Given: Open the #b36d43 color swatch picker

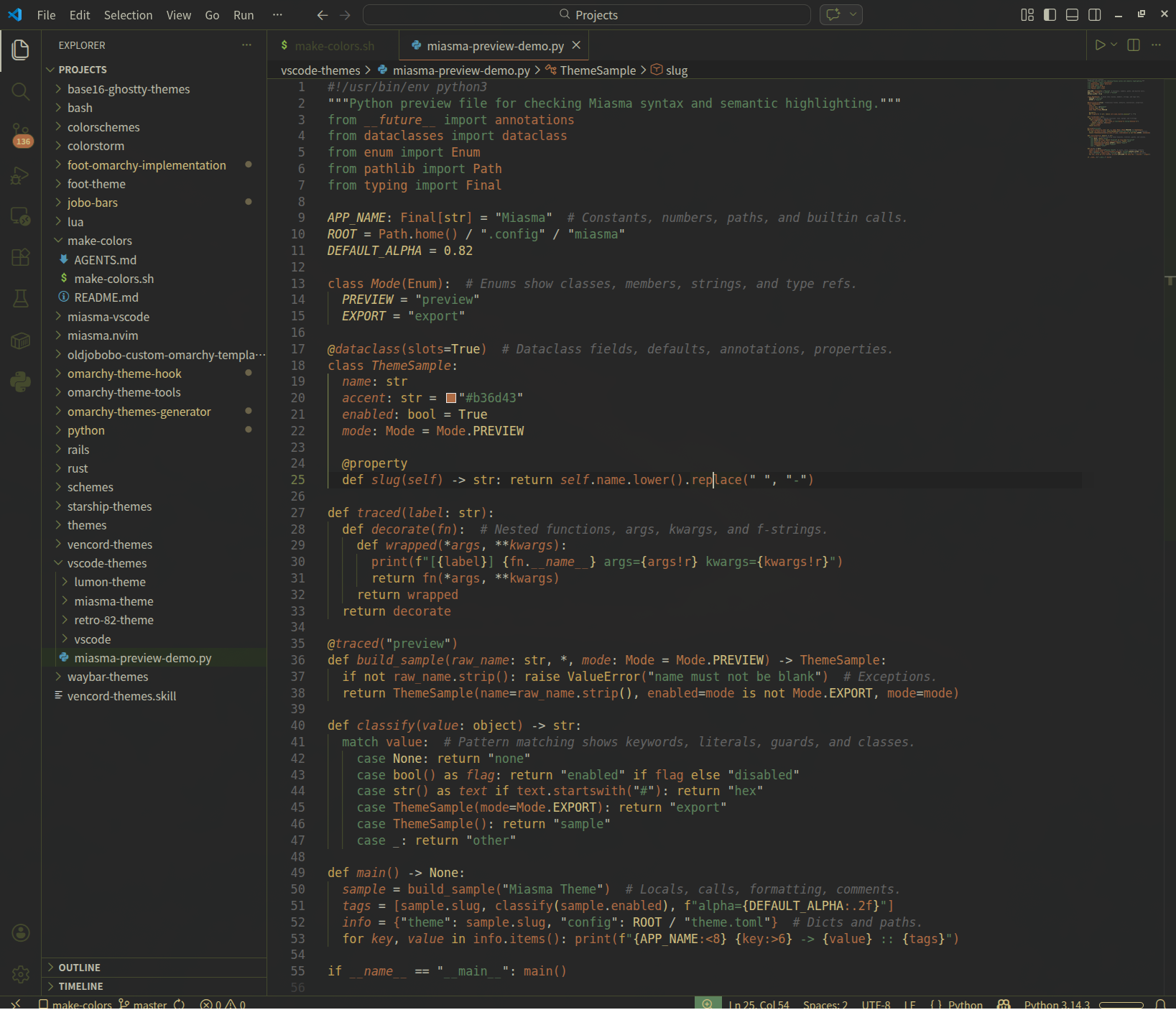Looking at the screenshot, I should [x=451, y=398].
